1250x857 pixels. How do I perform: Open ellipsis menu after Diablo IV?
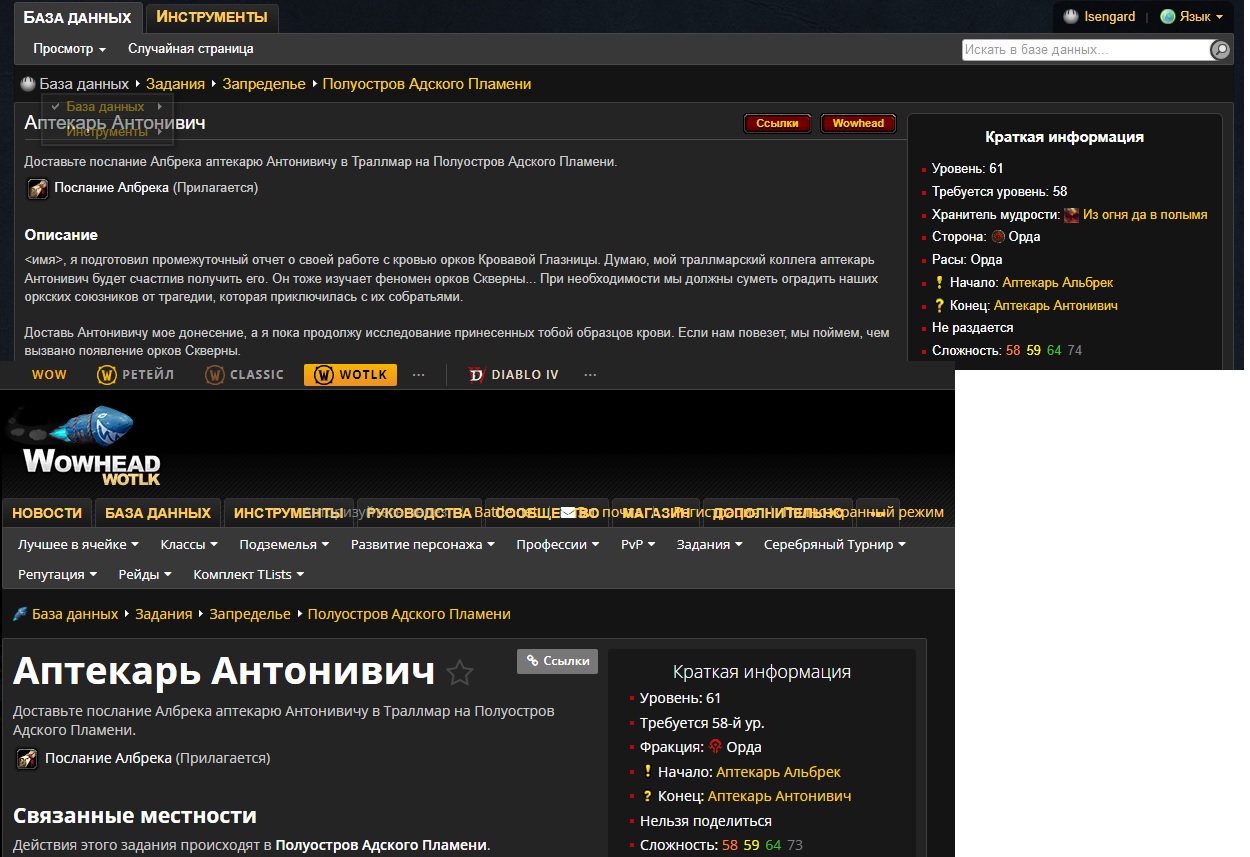click(590, 375)
